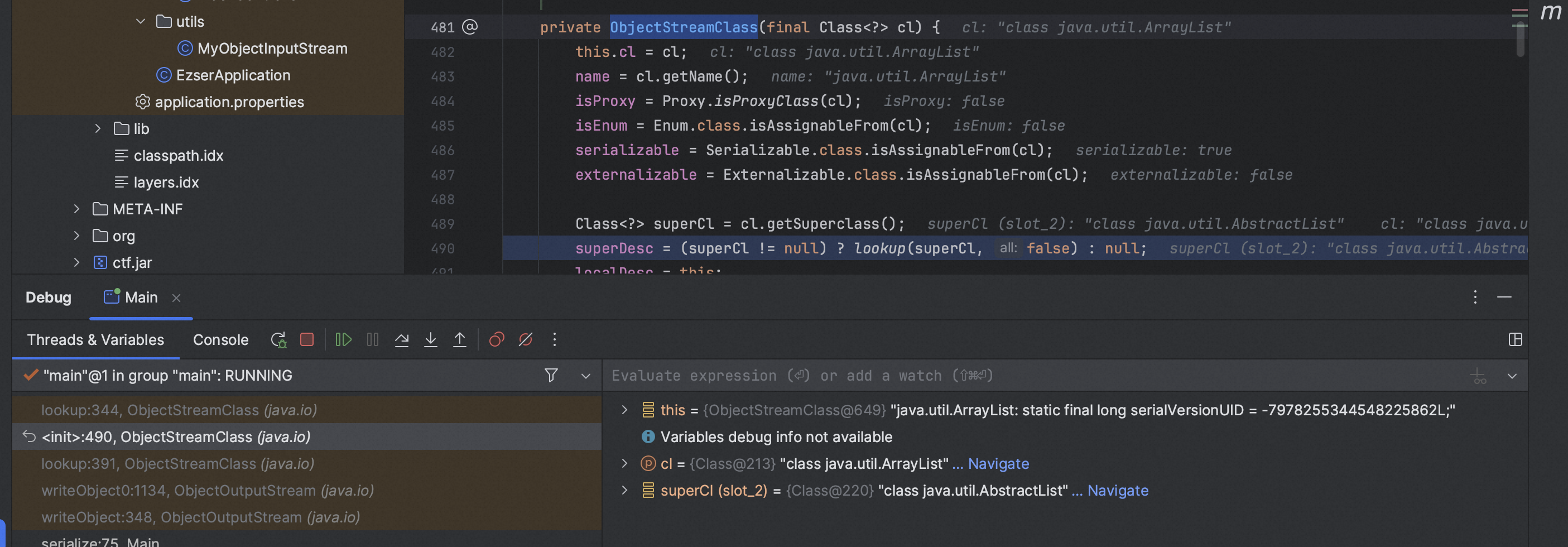Toggle Mute Breakpoints
Screen dimensions: 1568x547
click(525, 339)
